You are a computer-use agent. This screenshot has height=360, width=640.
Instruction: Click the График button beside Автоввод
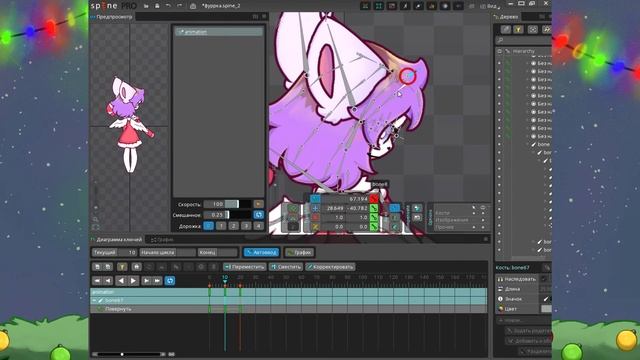[299, 252]
